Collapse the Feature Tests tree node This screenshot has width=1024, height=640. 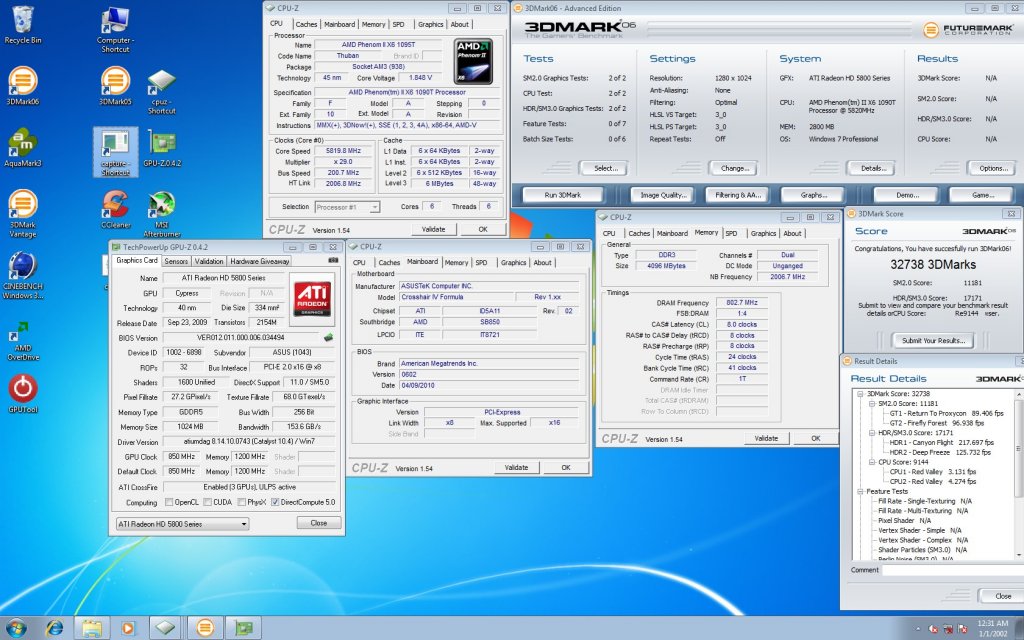coord(861,491)
